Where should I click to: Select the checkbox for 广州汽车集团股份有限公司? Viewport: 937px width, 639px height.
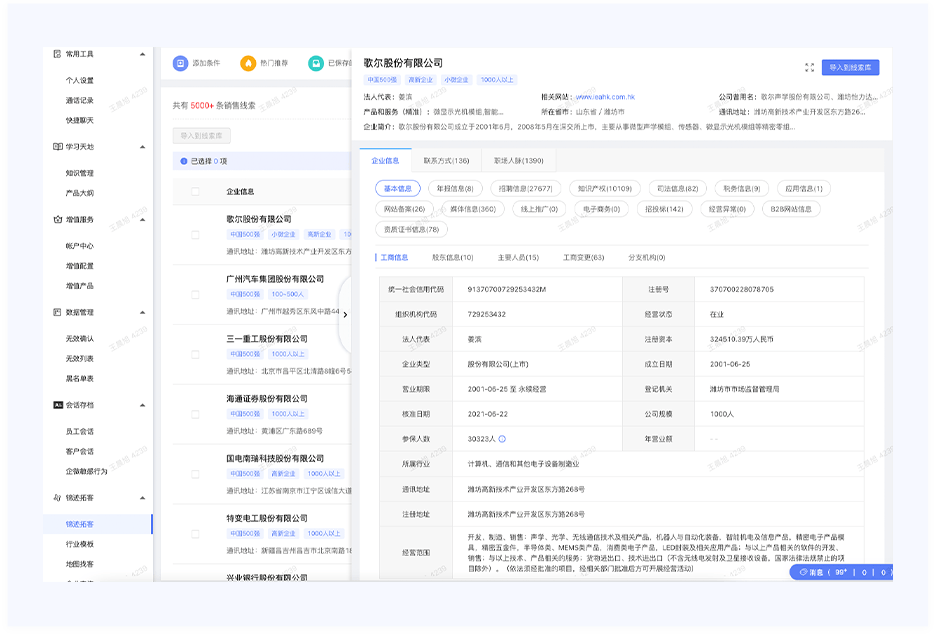coord(196,295)
